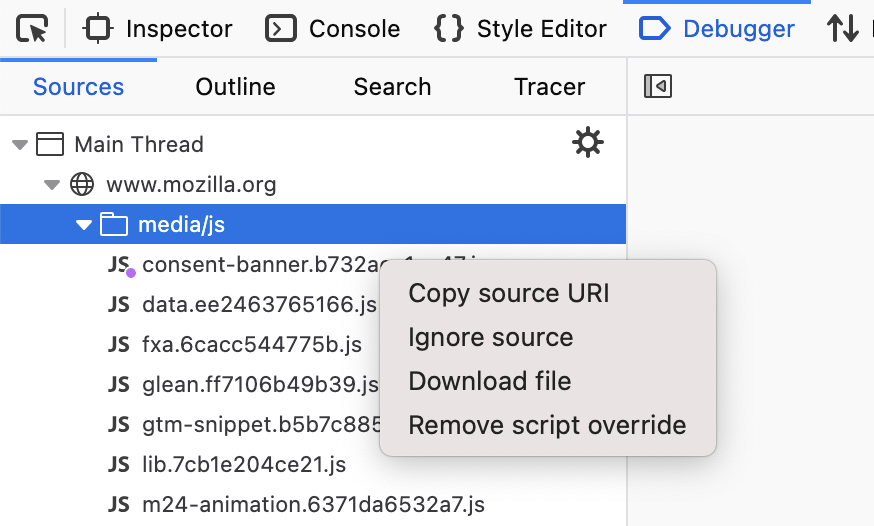
Task: Open glean.ff7106b49b39.js file
Action: [x=260, y=385]
